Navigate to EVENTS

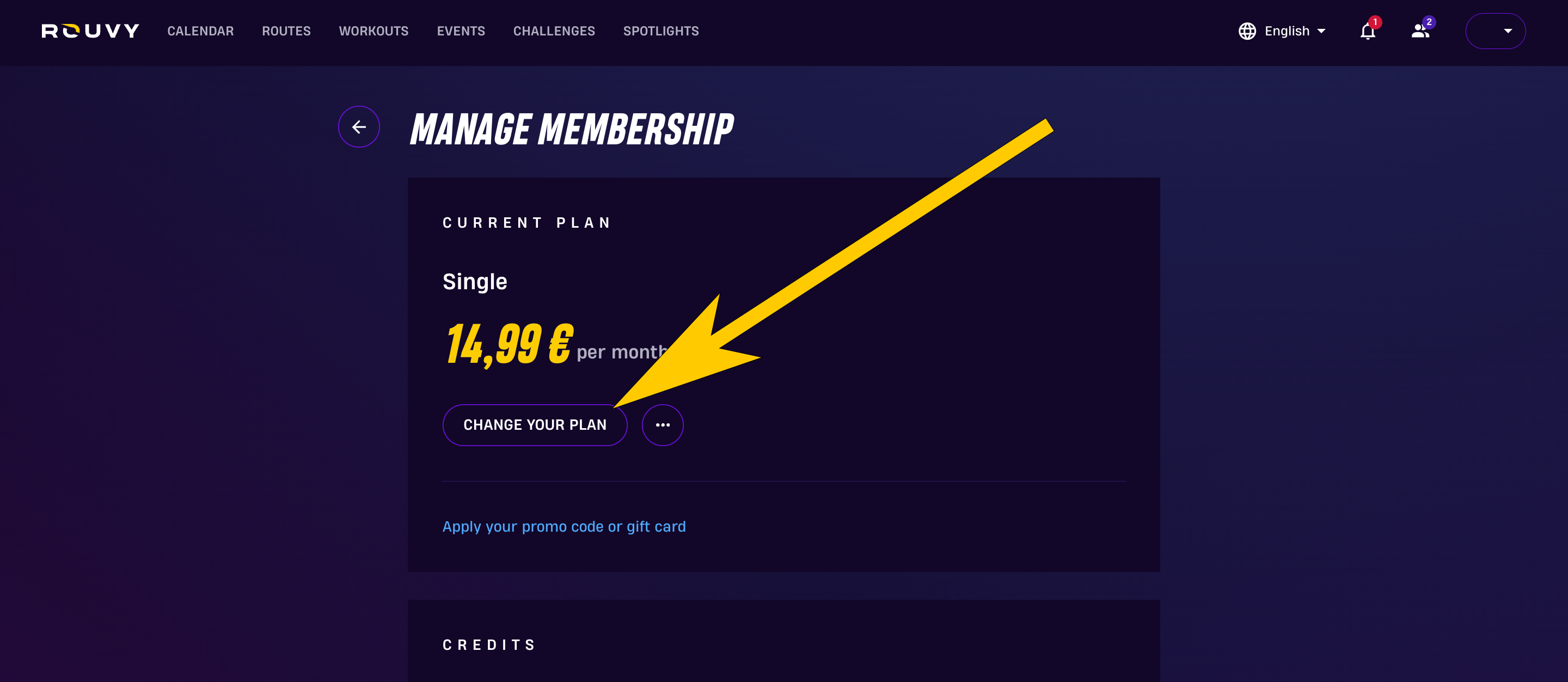click(x=461, y=31)
